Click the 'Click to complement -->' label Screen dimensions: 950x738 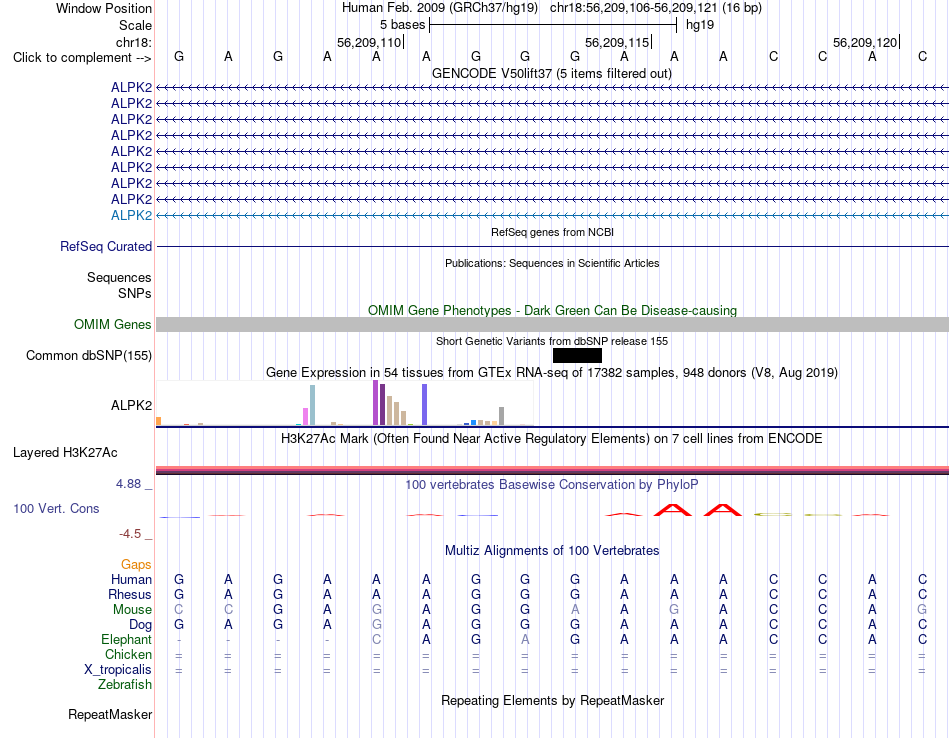click(82, 58)
